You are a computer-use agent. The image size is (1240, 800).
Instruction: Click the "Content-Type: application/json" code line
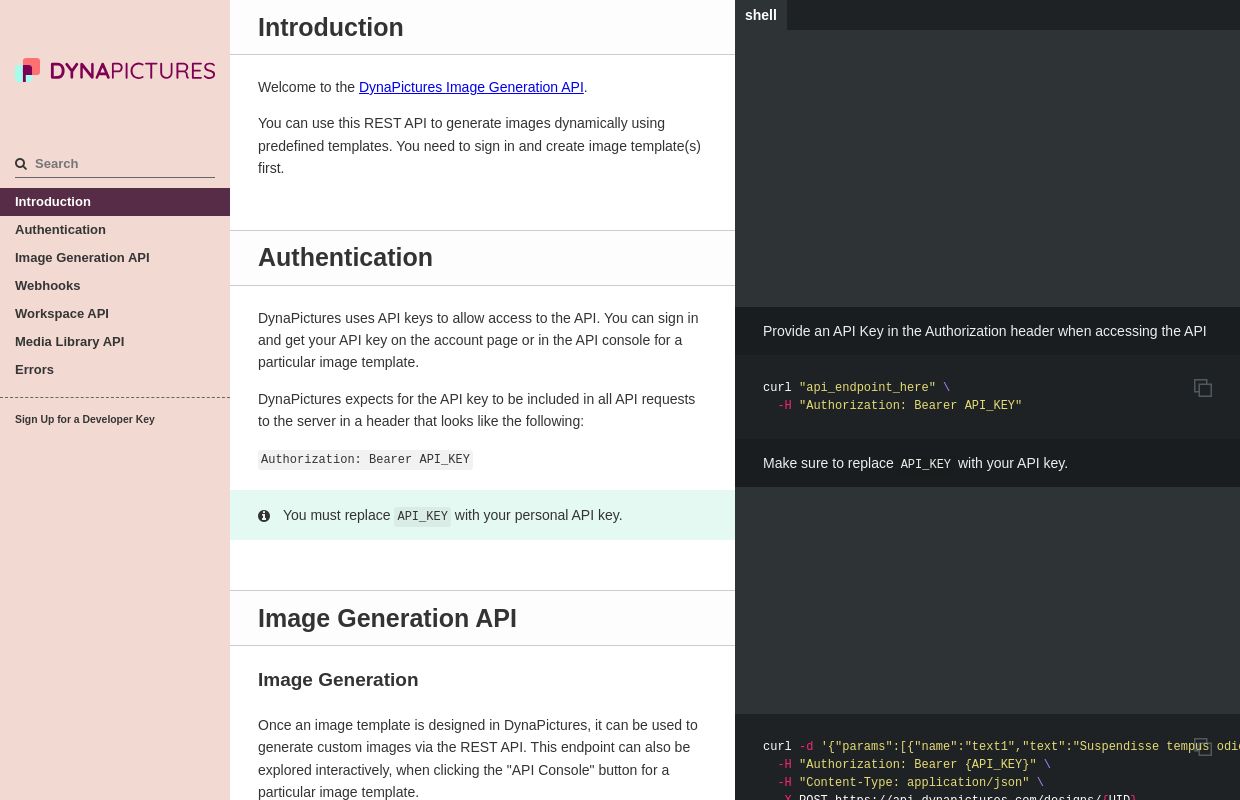tap(911, 783)
